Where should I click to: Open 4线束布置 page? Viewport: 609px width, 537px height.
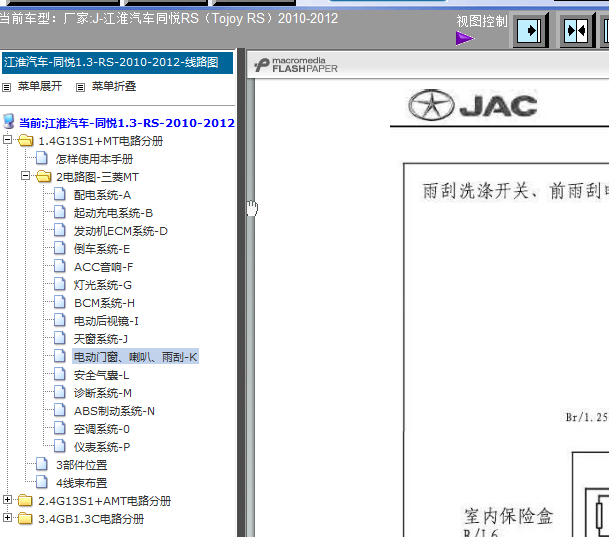82,483
